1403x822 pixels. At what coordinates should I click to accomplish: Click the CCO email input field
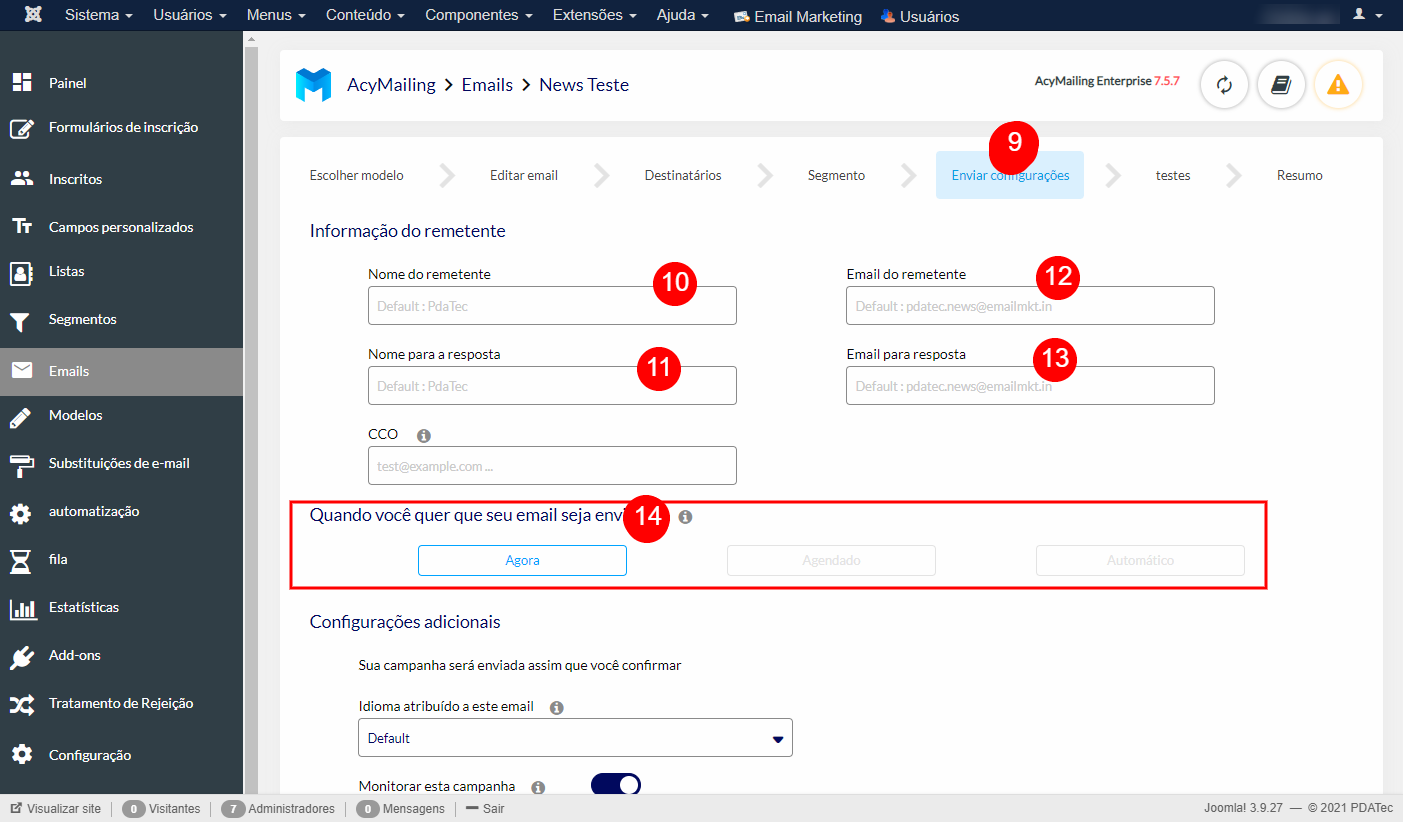click(x=552, y=465)
